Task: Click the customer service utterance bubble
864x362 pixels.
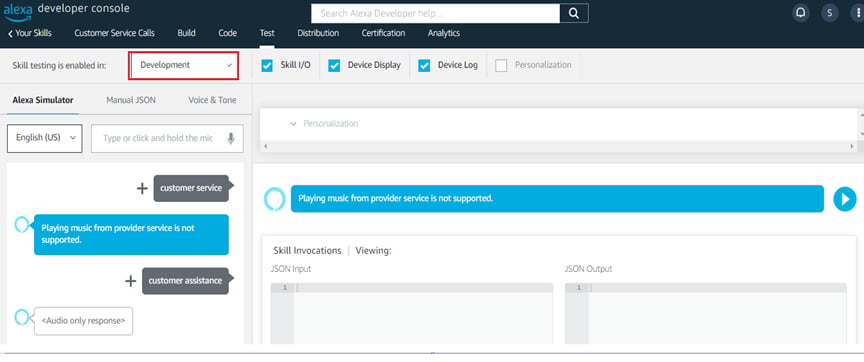Action: [x=191, y=188]
